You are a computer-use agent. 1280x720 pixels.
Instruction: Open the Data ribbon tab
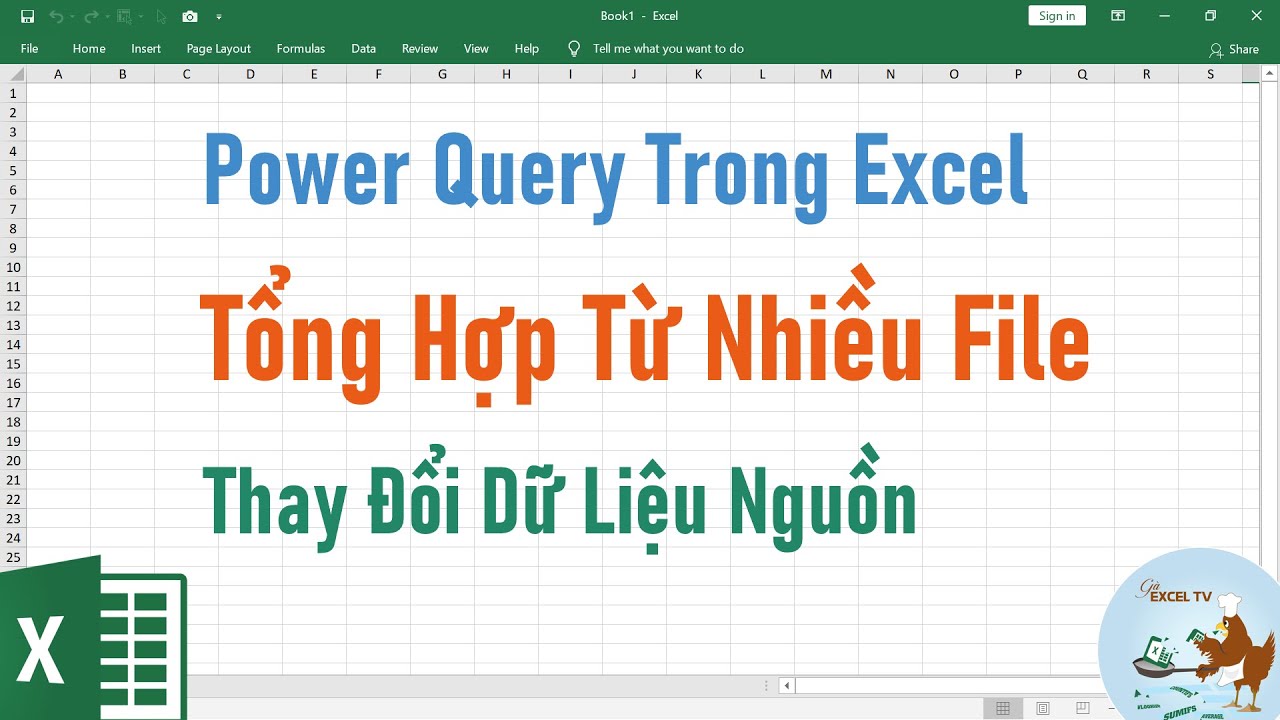coord(364,48)
